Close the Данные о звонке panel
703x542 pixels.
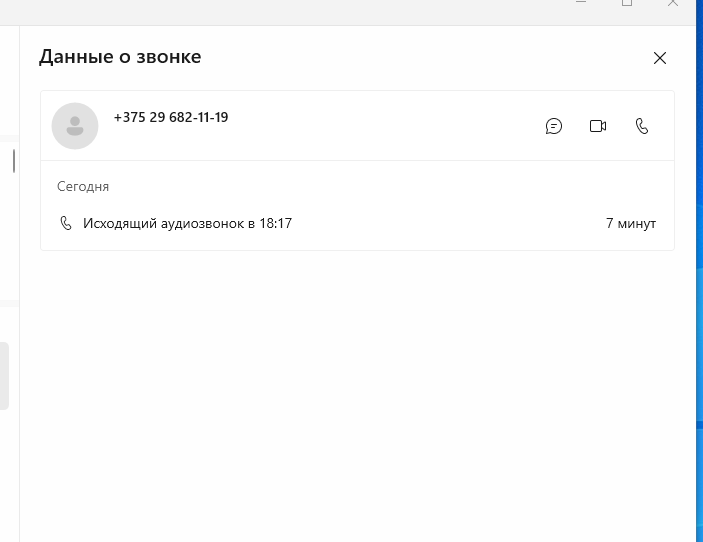(660, 58)
